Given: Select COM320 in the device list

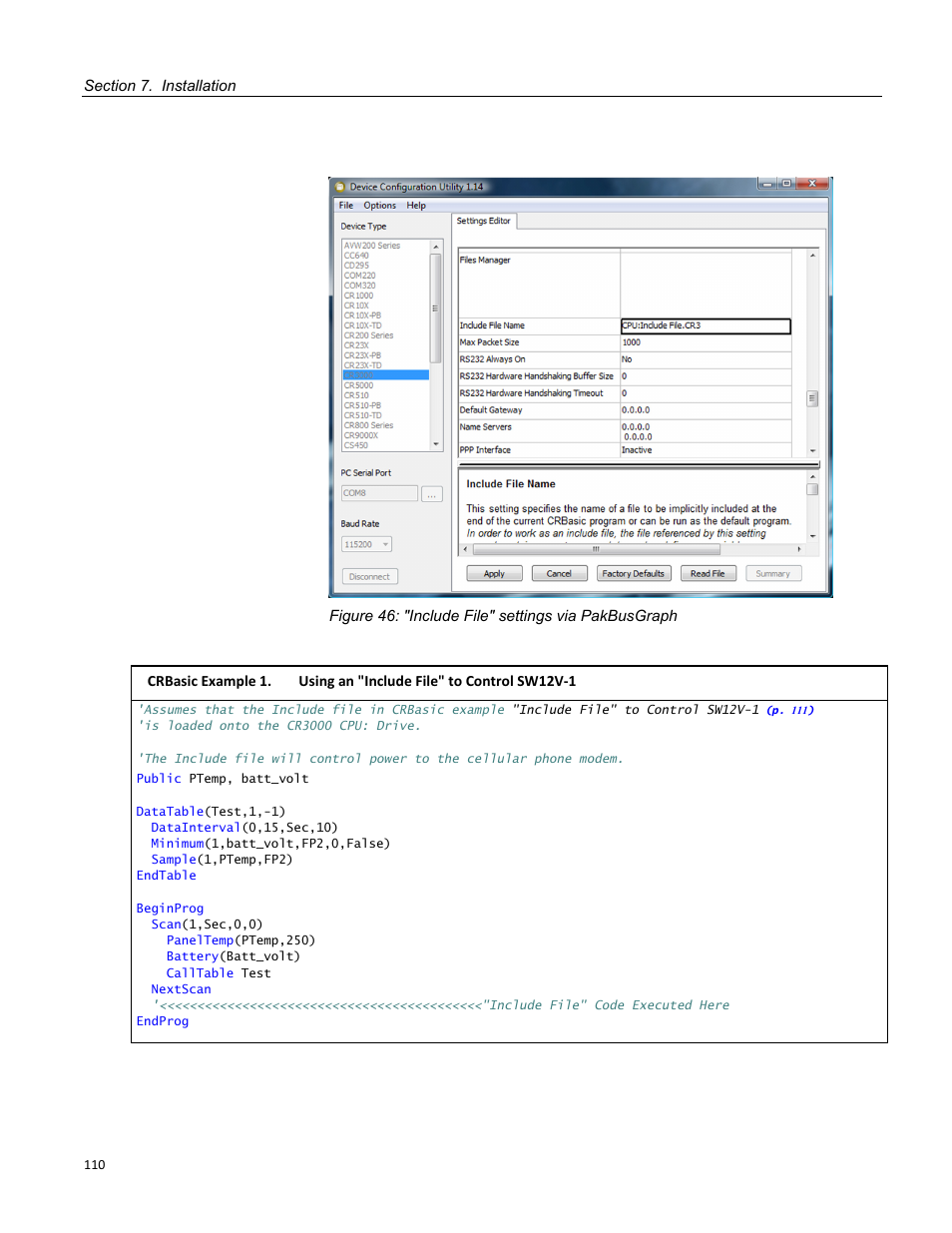Looking at the screenshot, I should click(x=359, y=286).
